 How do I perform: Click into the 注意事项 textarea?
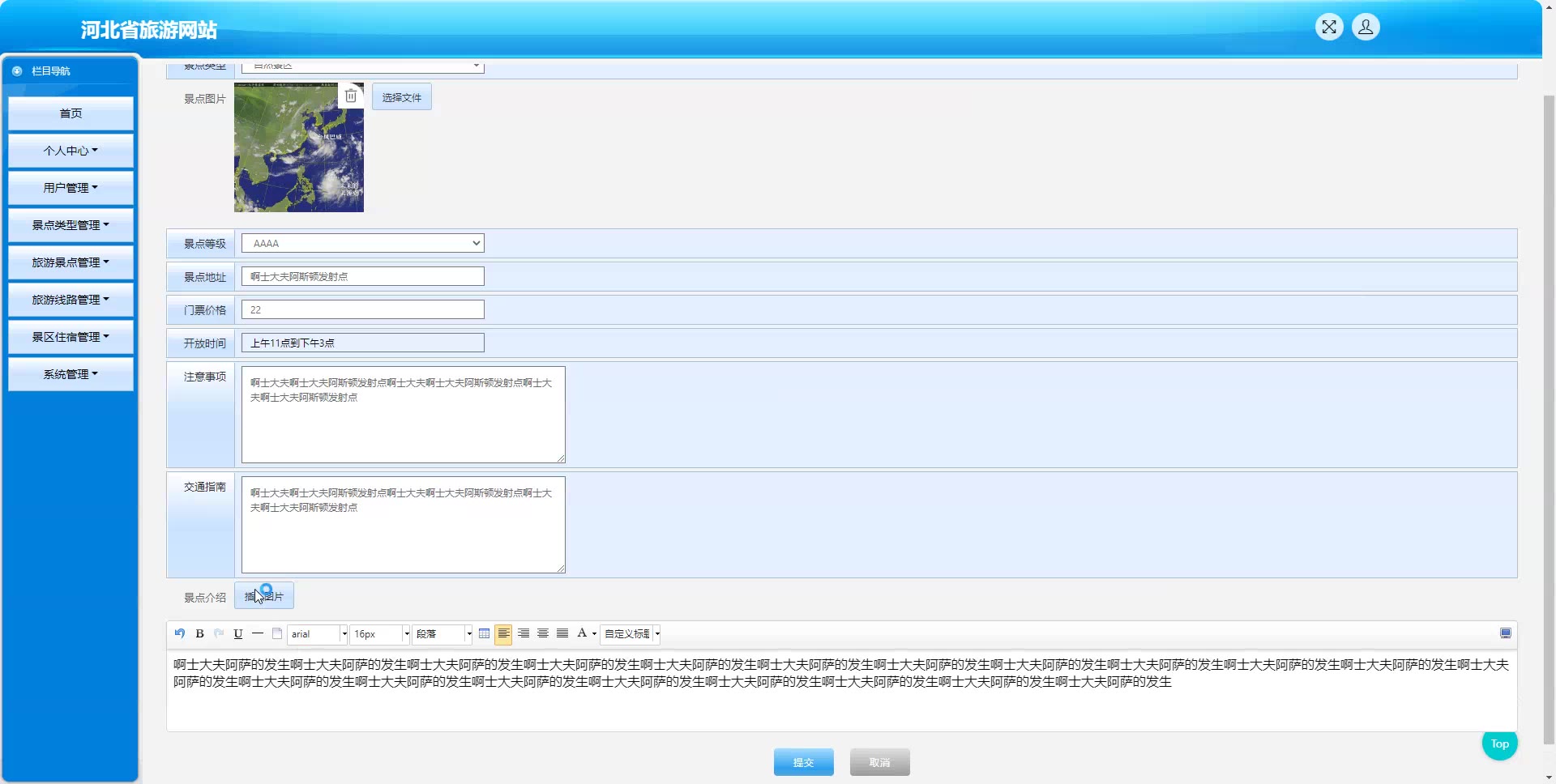pos(404,415)
